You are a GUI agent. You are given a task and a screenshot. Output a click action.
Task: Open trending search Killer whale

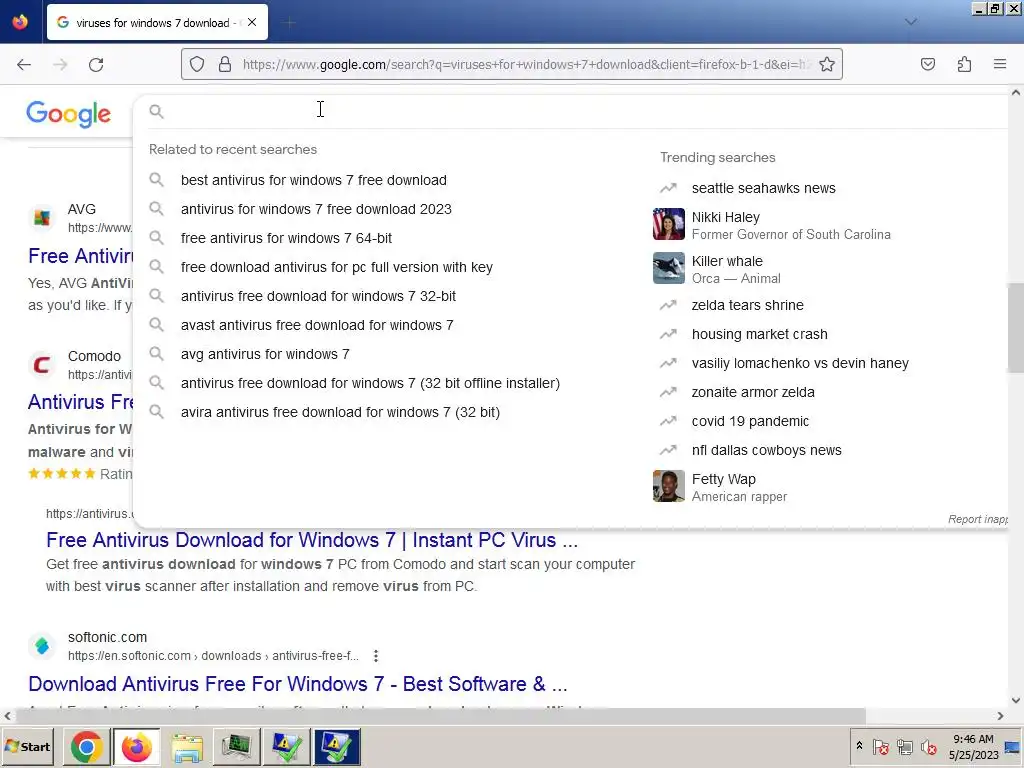[736, 269]
